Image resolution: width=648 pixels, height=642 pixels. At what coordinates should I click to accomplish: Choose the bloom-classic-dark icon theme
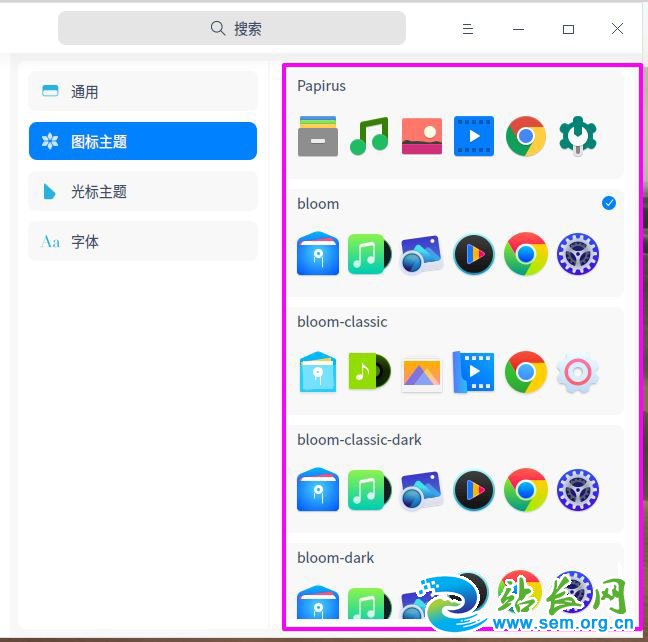click(x=359, y=440)
